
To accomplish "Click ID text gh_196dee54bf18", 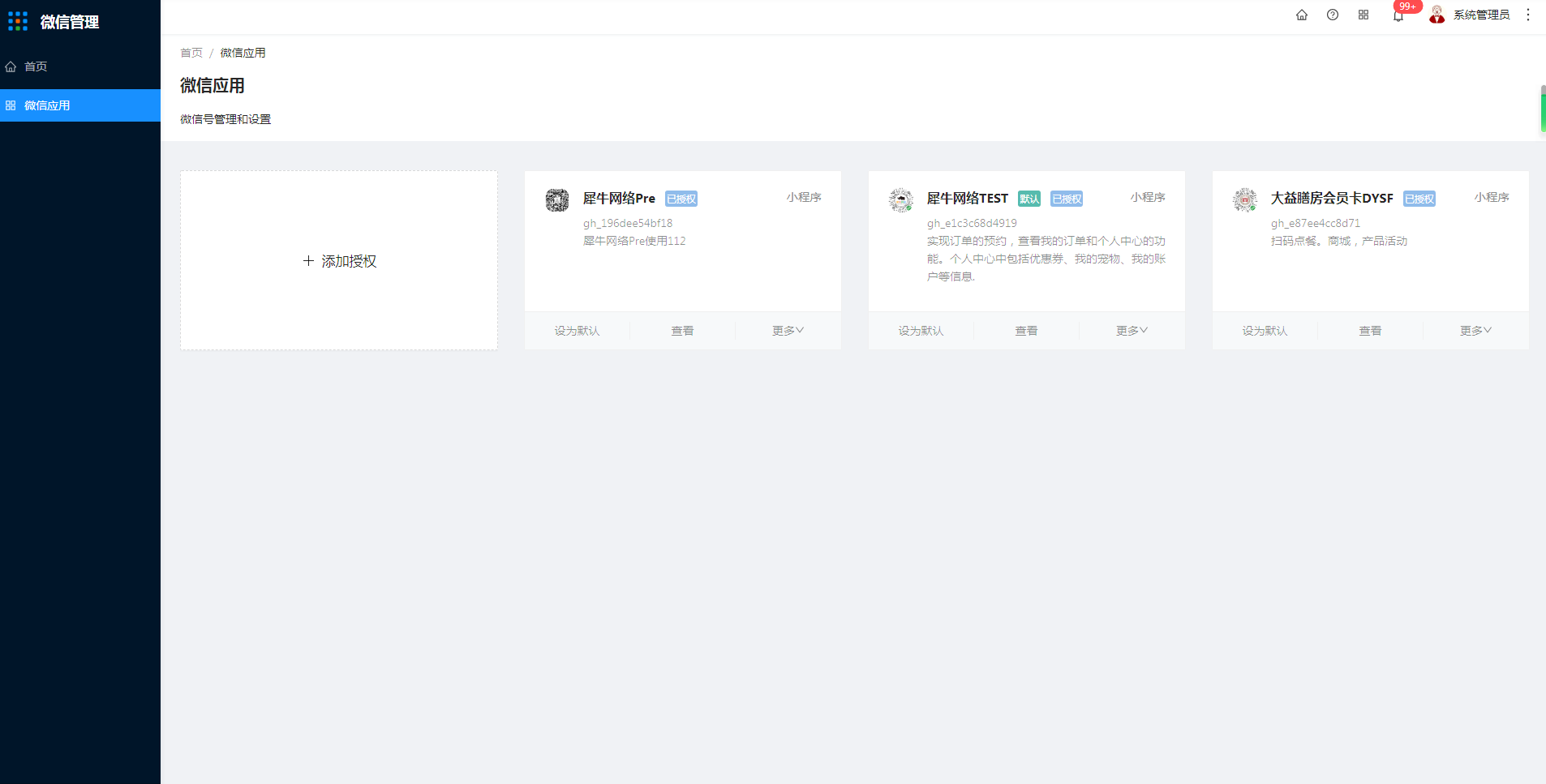I will click(x=628, y=223).
